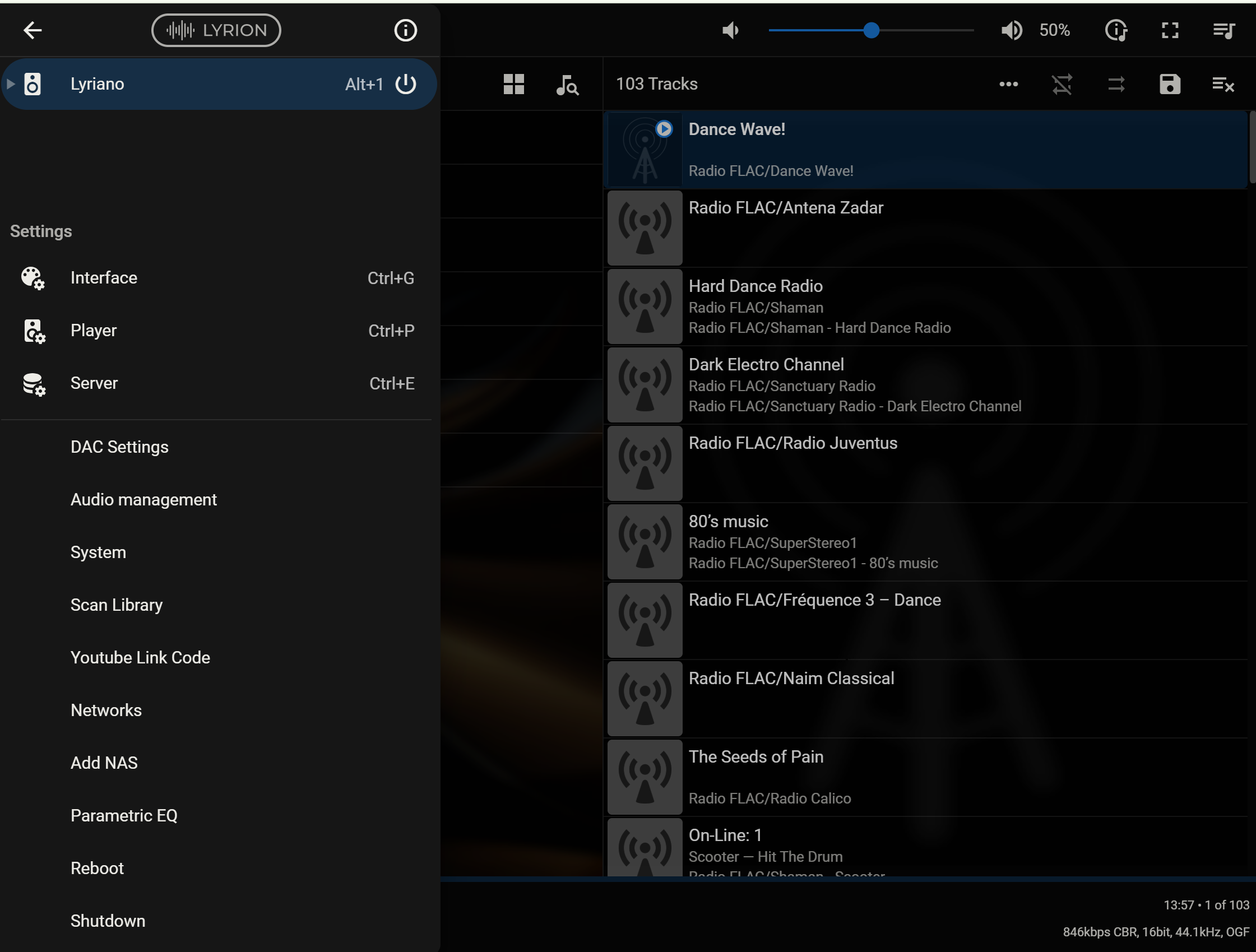Enter fullscreen with the expand icon
This screenshot has height=952, width=1256.
[1170, 30]
